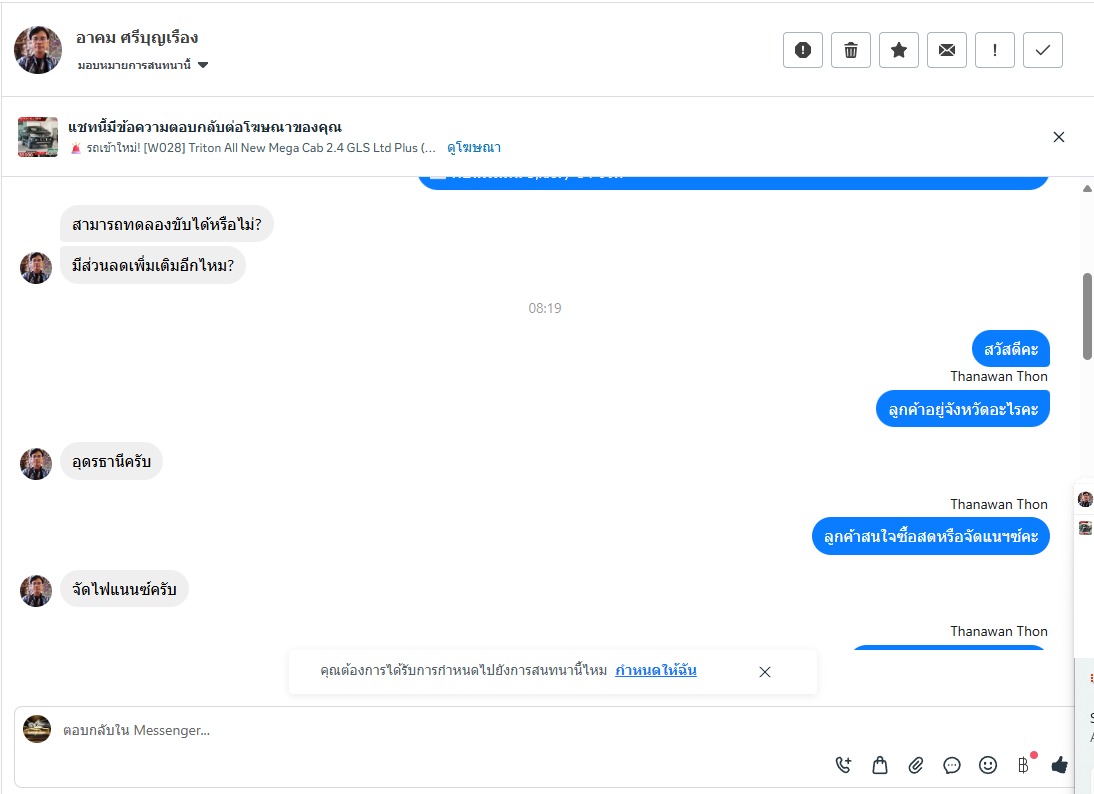The width and height of the screenshot is (1094, 794).
Task: Open the baht payment request icon
Action: [1024, 765]
